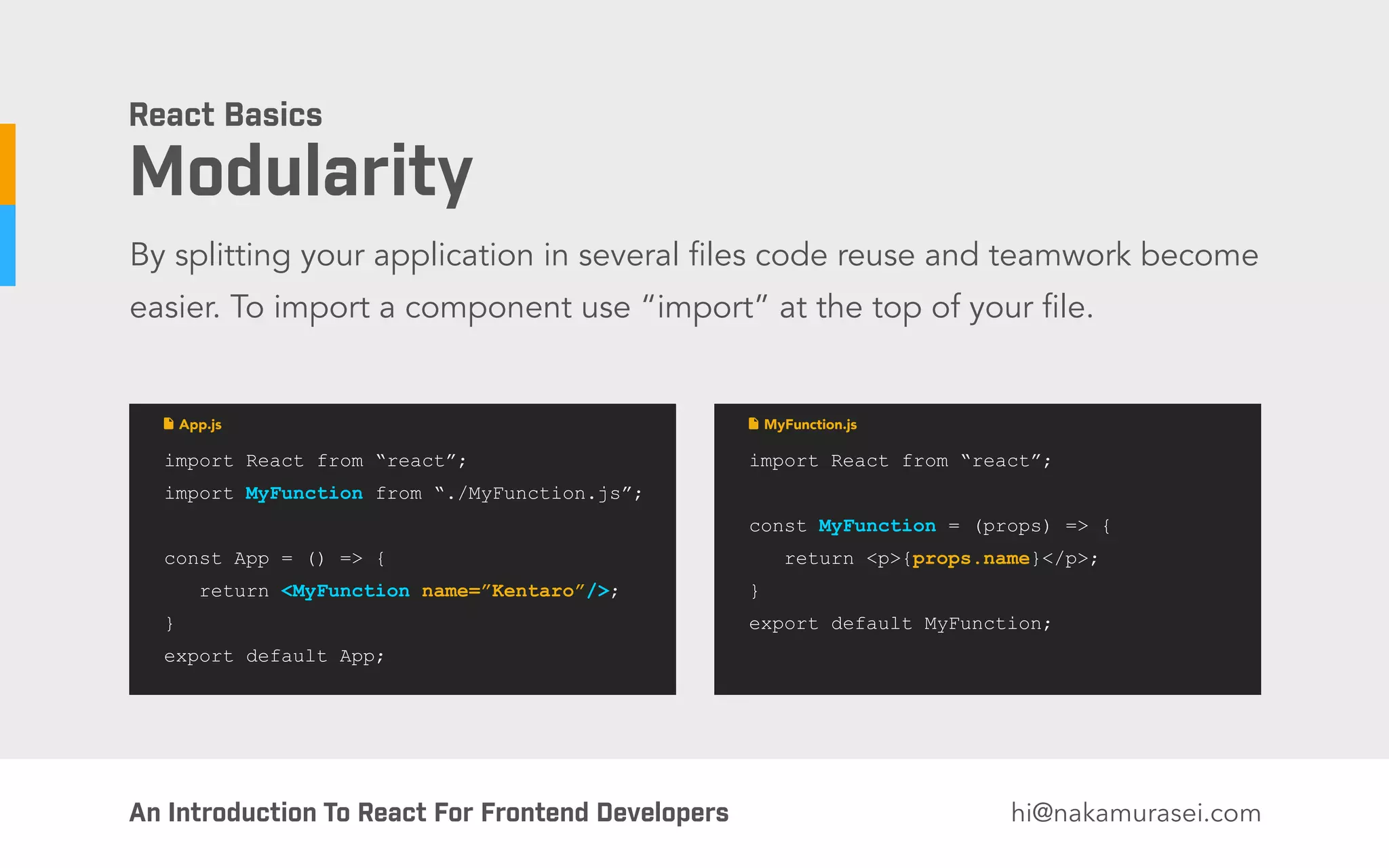
Task: Click the orange accent bar on left edge
Action: click(7, 164)
